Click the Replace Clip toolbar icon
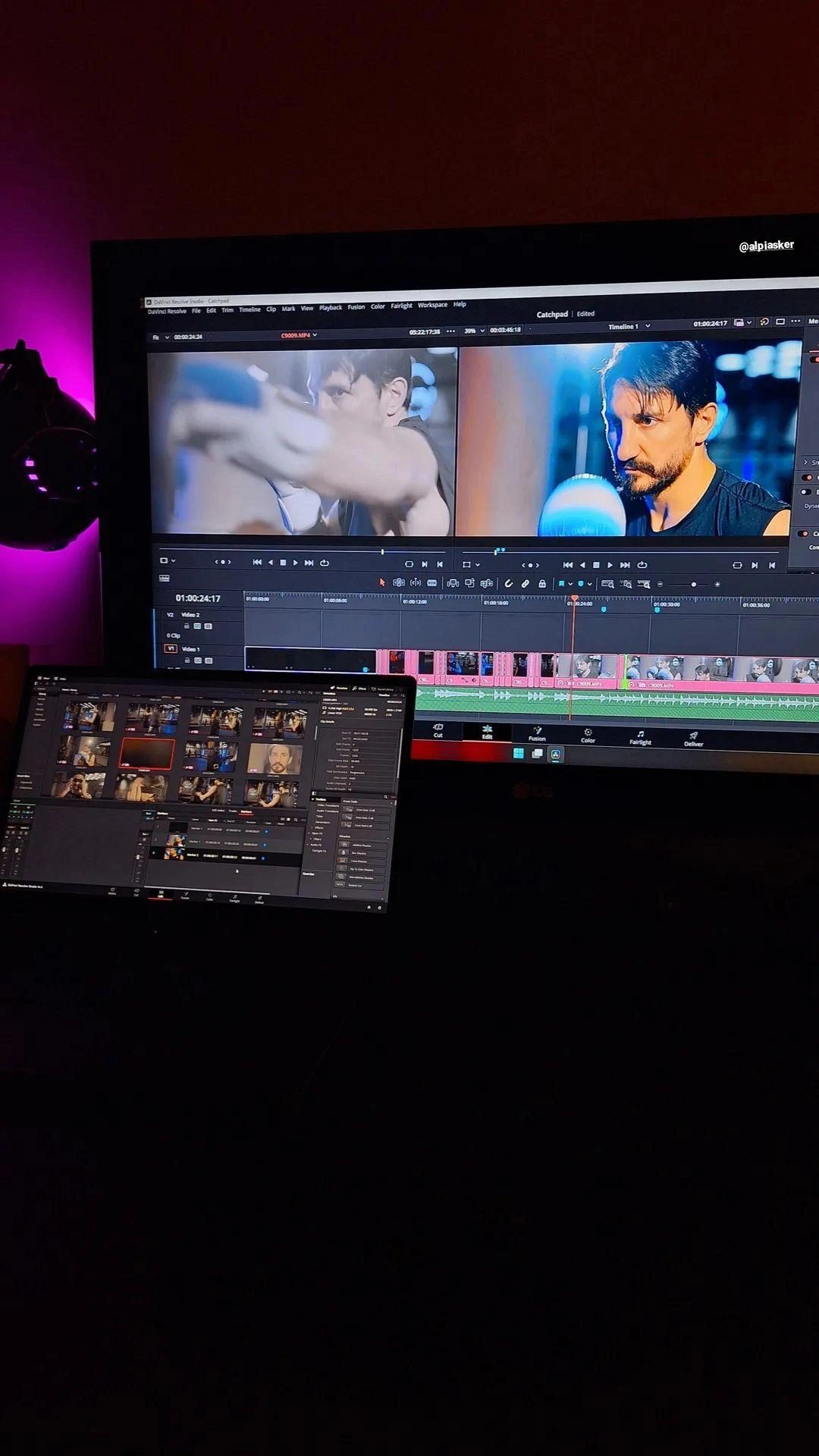This screenshot has width=819, height=1456. 486,583
